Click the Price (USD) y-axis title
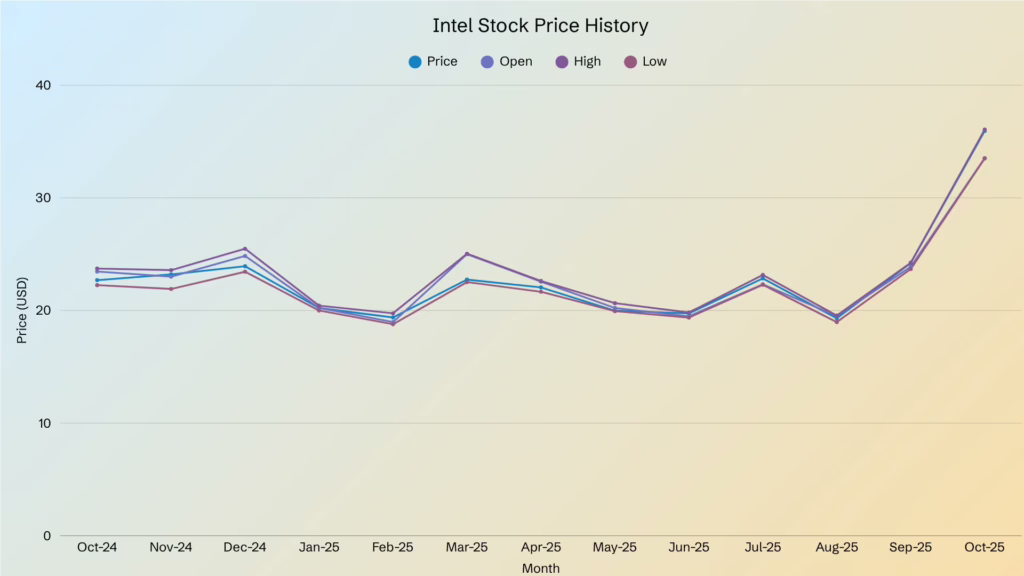The width and height of the screenshot is (1024, 576). click(x=22, y=310)
